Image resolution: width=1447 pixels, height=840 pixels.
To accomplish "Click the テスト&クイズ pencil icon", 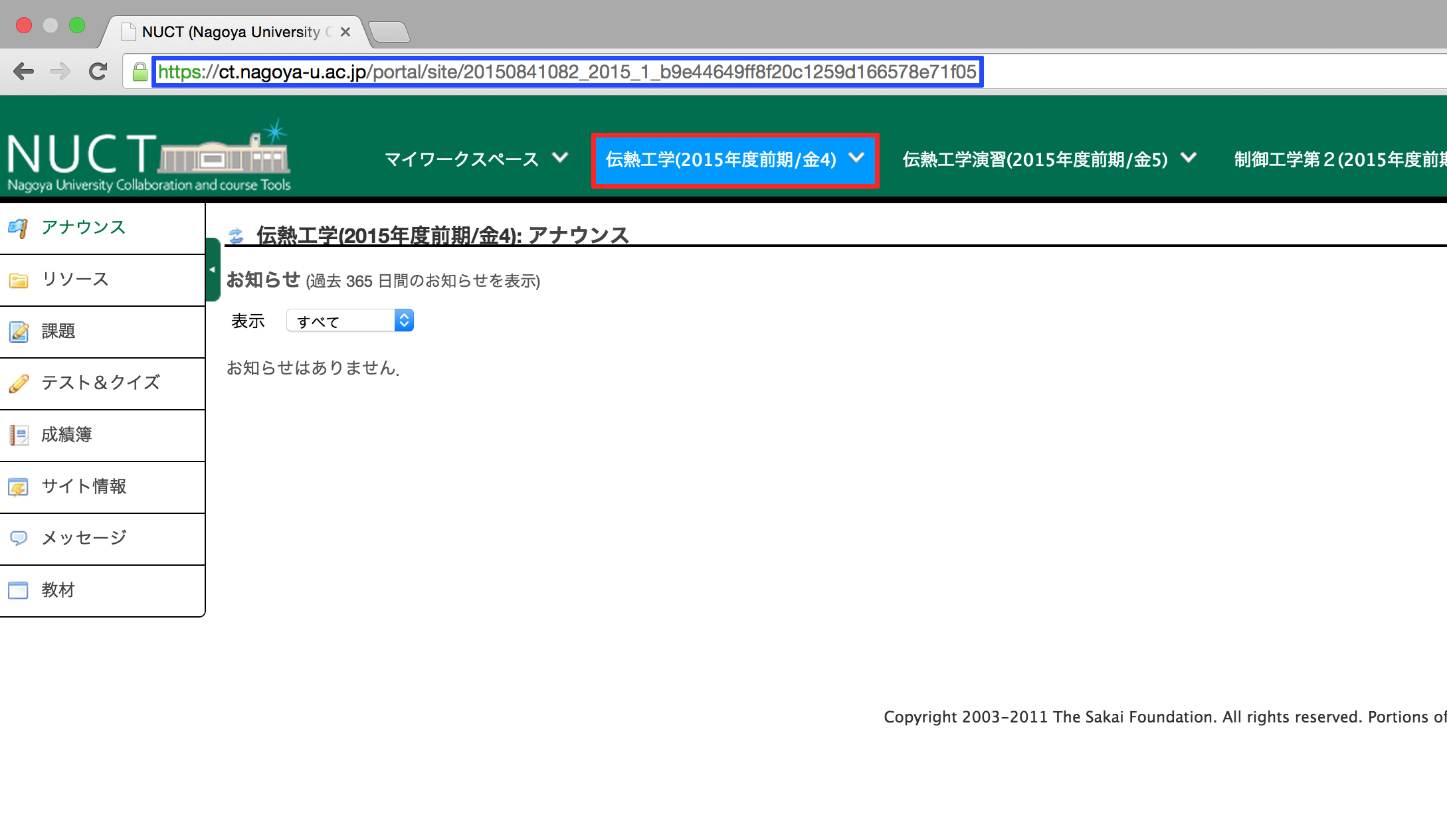I will [x=18, y=383].
